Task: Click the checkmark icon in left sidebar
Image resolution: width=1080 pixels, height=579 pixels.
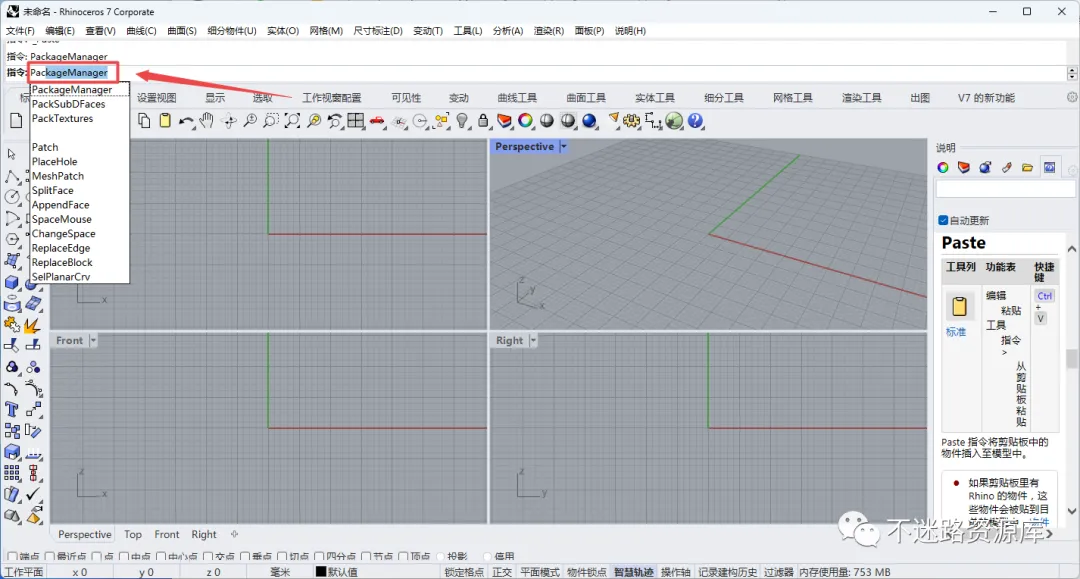Action: tap(33, 494)
